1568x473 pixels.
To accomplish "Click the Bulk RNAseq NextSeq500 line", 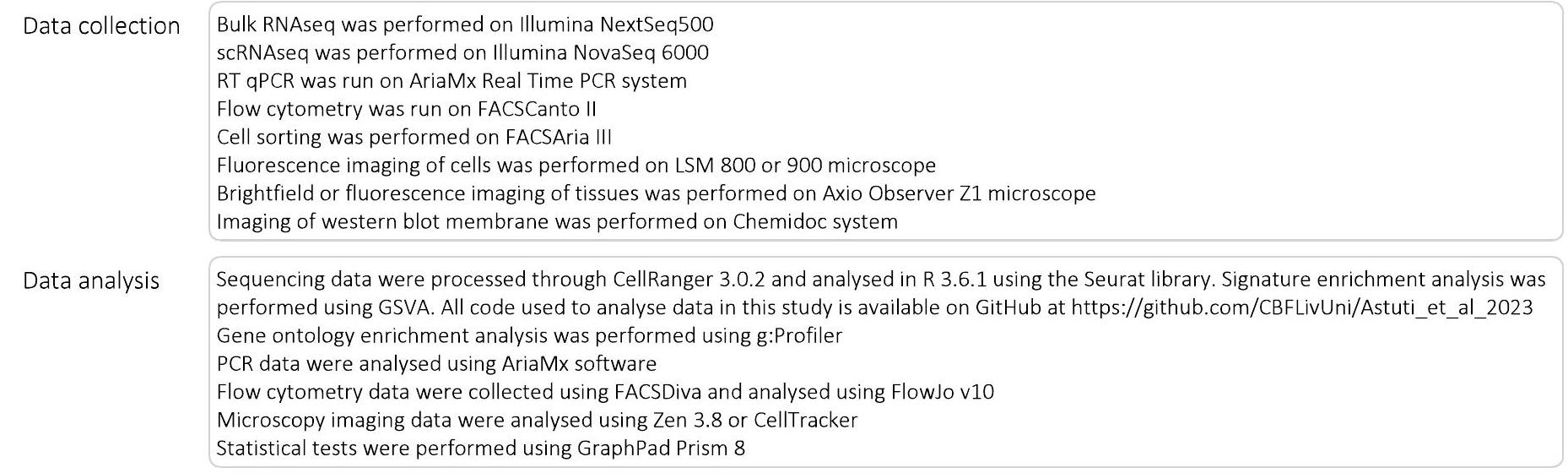I will [465, 24].
